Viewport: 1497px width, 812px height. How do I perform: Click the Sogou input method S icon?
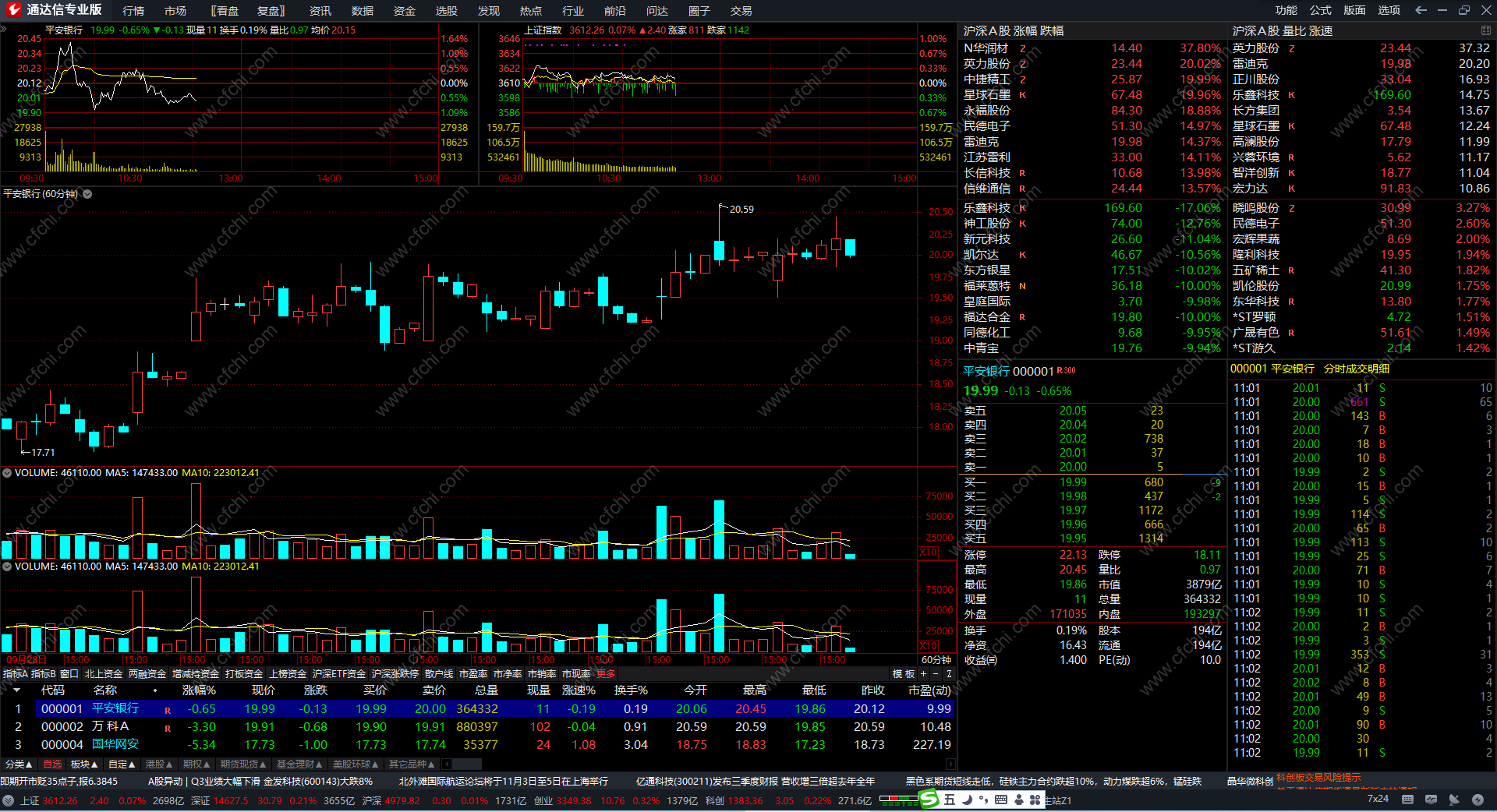tap(929, 799)
